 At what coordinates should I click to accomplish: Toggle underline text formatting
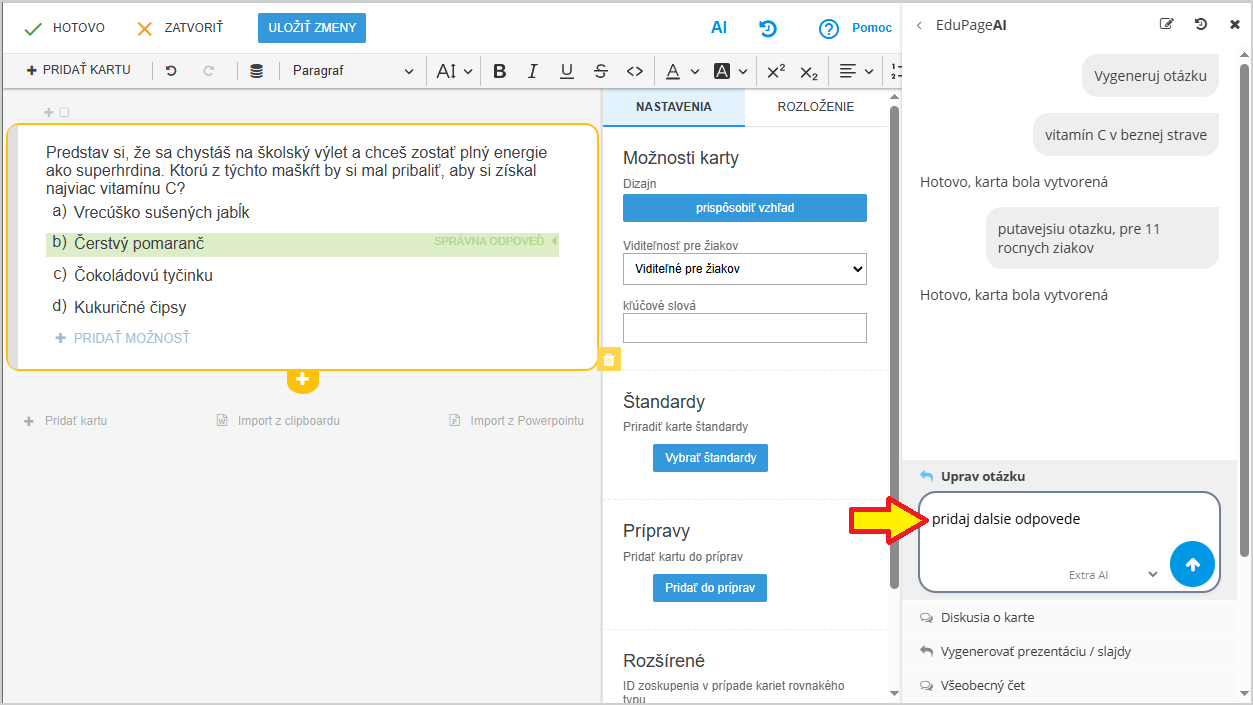coord(567,71)
